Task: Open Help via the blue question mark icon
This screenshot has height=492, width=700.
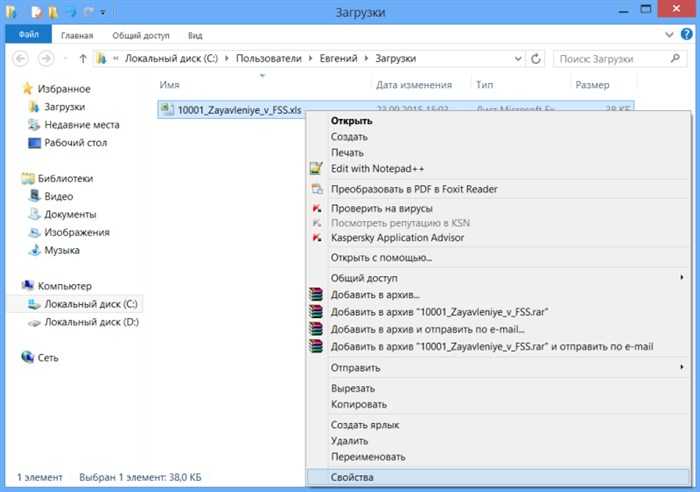Action: tap(687, 34)
